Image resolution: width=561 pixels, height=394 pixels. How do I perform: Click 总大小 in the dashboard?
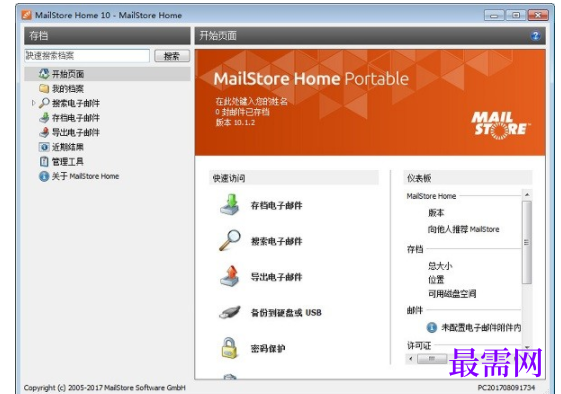pos(440,266)
